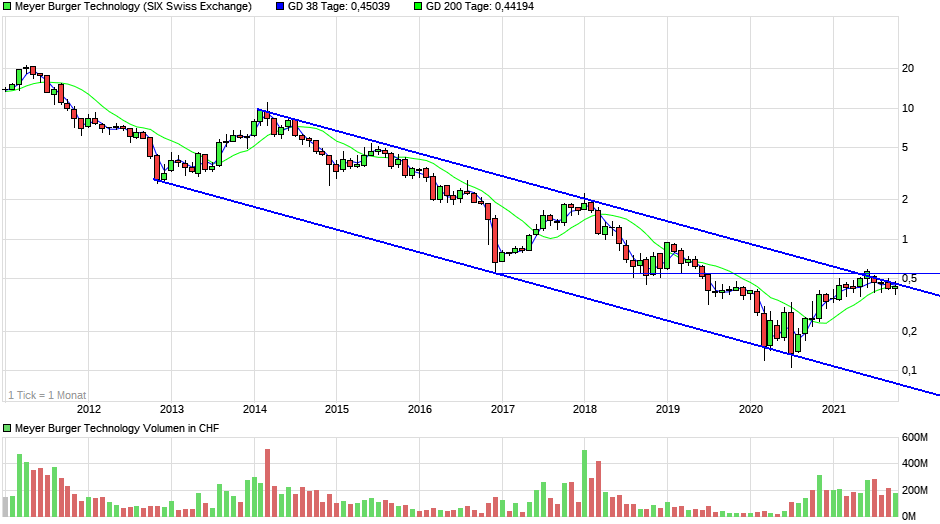Click the 2015 year label on axis
This screenshot has width=940, height=524.
[x=337, y=409]
